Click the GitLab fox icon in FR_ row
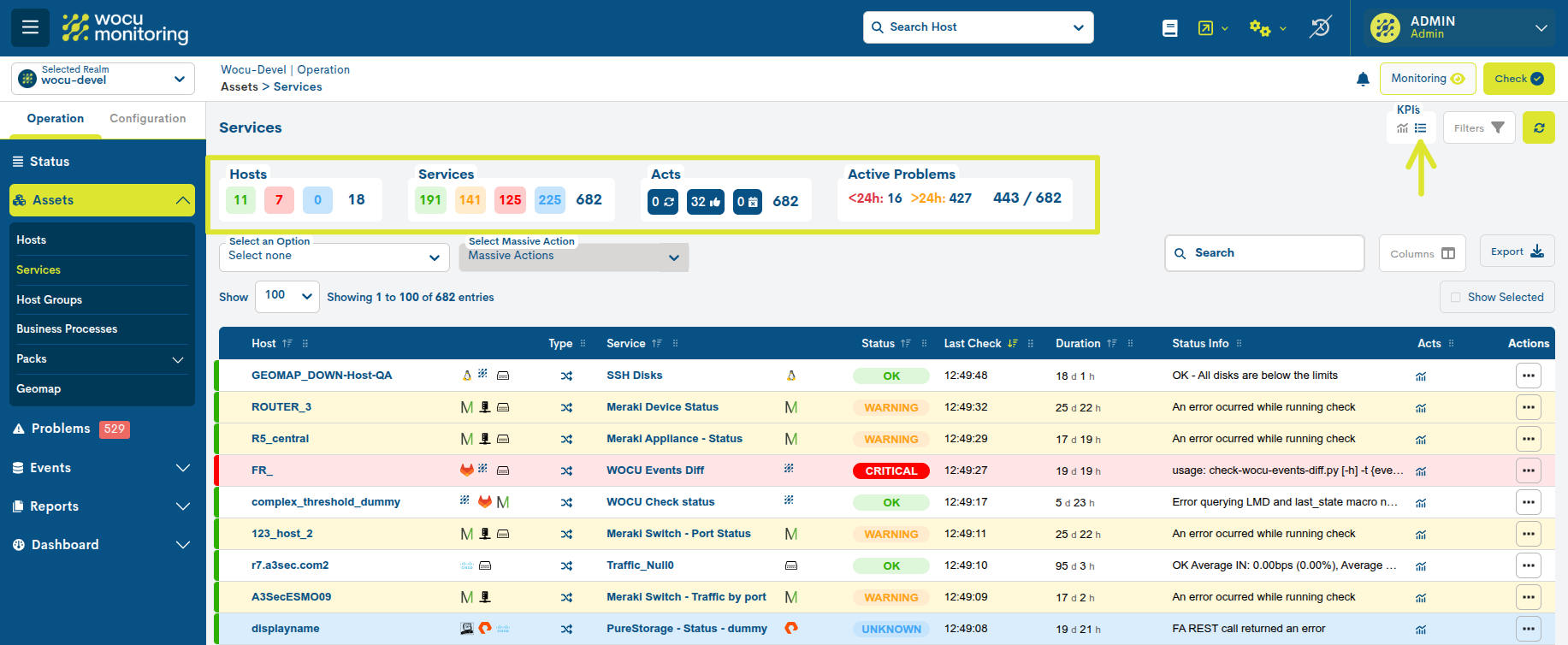This screenshot has height=645, width=1568. [x=467, y=470]
